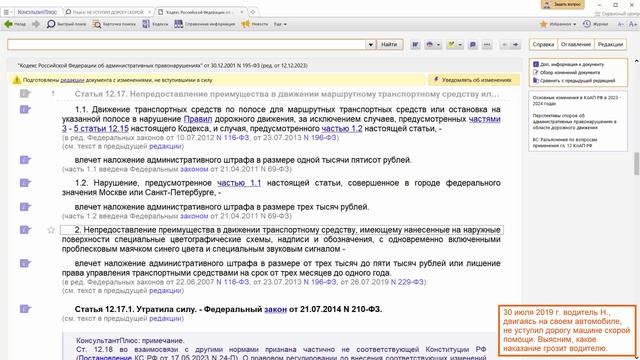Screen dimensions: 640x360
Task: Click margin note icon beside paragraph 1.1
Action: pos(25,109)
